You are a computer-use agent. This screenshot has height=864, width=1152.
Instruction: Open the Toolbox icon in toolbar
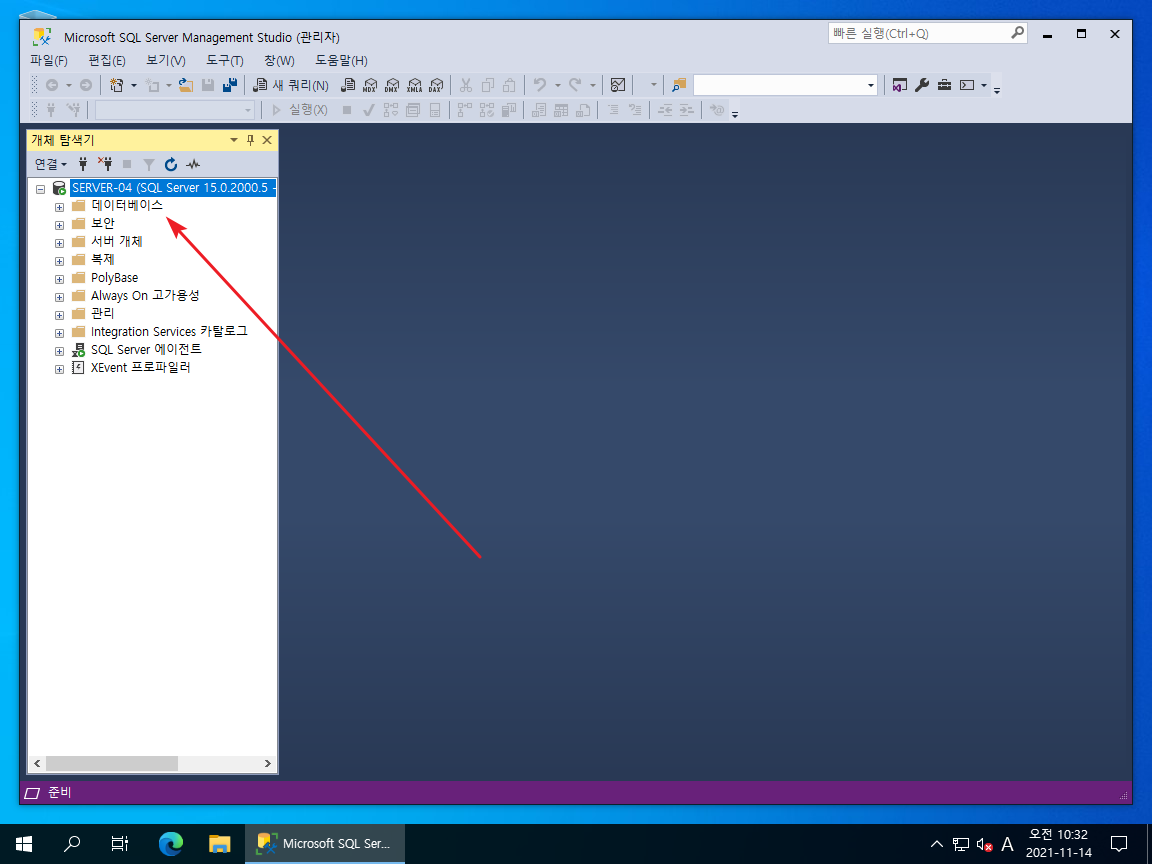[x=945, y=85]
